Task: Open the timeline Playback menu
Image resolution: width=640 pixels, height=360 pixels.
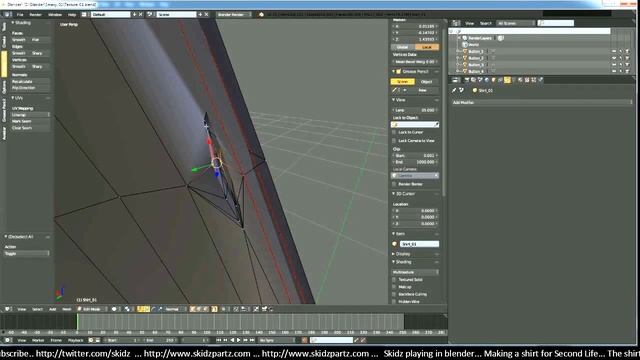Action: point(76,340)
